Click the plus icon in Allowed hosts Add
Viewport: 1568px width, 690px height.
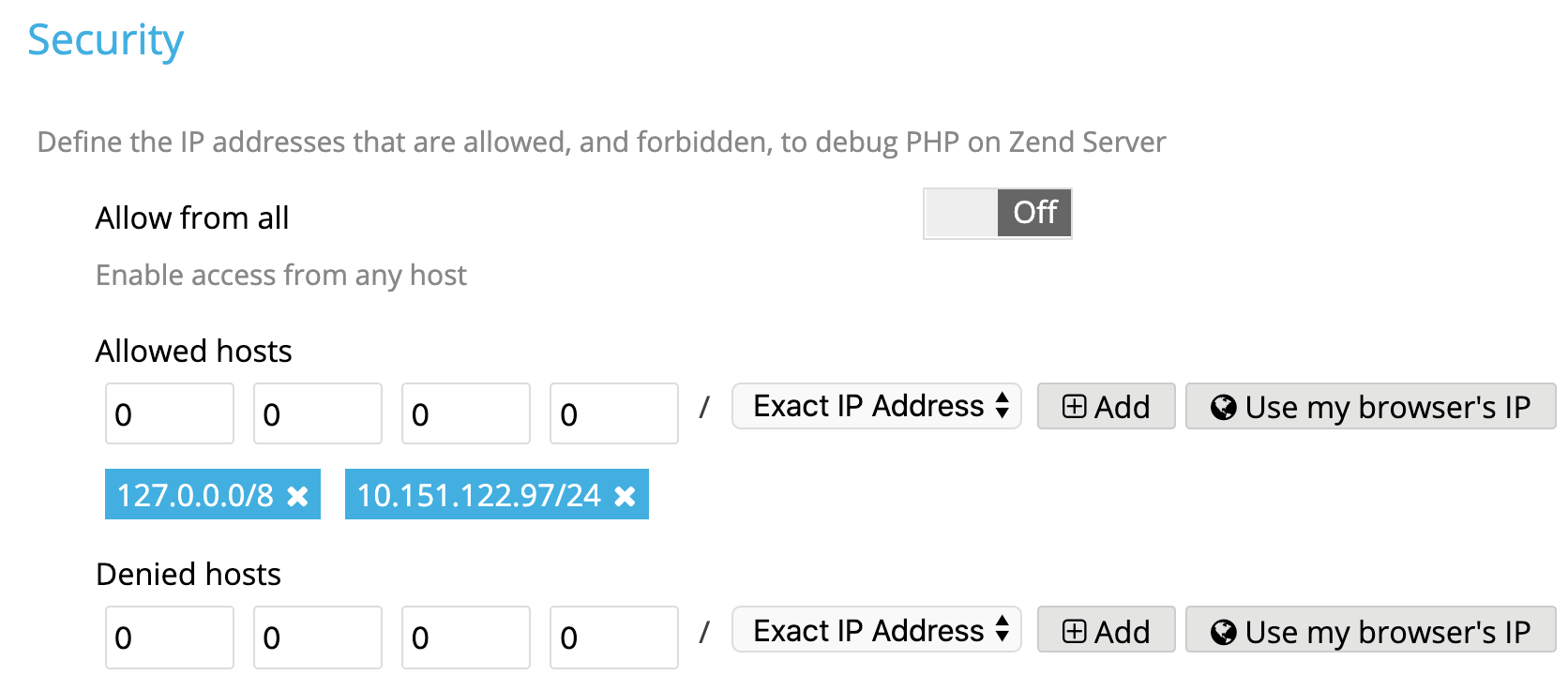1074,406
